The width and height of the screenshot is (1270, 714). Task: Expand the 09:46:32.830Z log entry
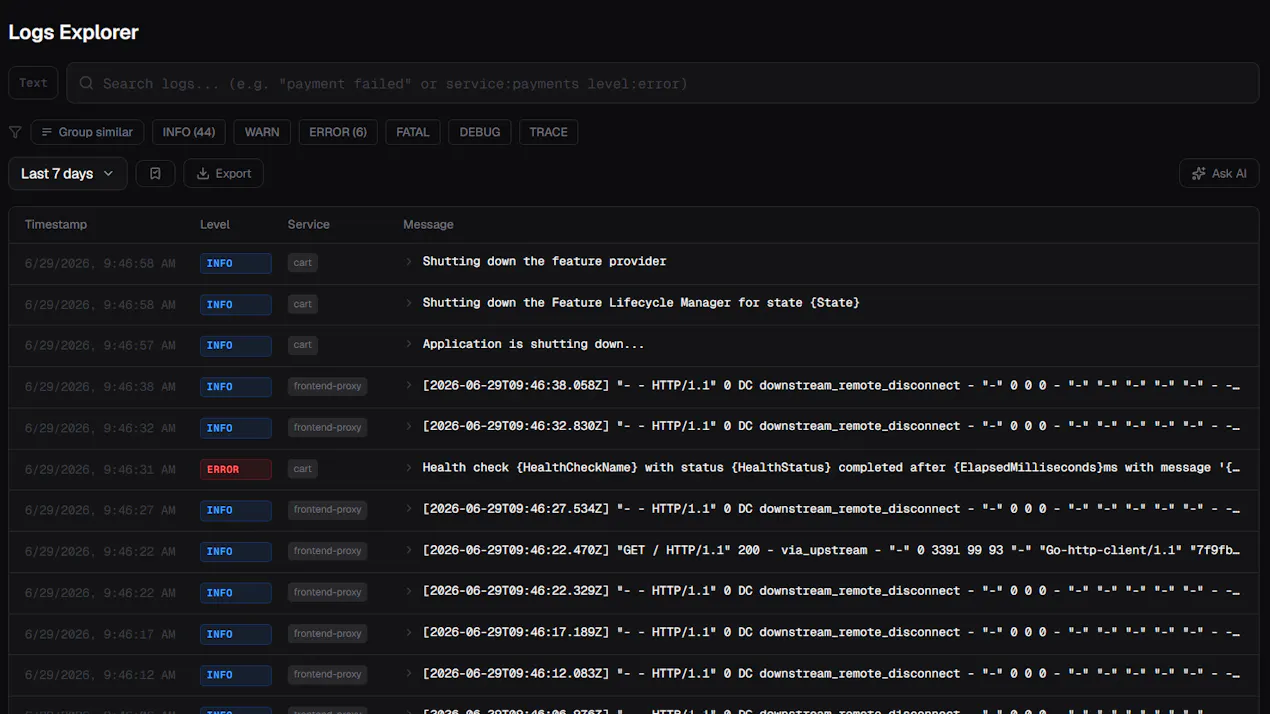(409, 426)
